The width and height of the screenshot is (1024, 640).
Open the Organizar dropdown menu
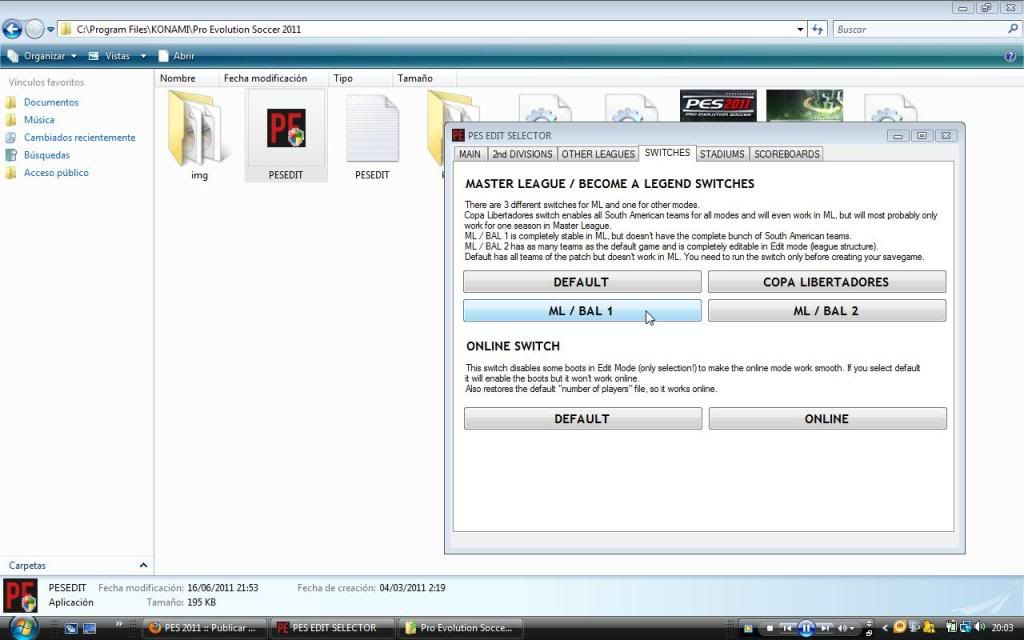[x=44, y=56]
